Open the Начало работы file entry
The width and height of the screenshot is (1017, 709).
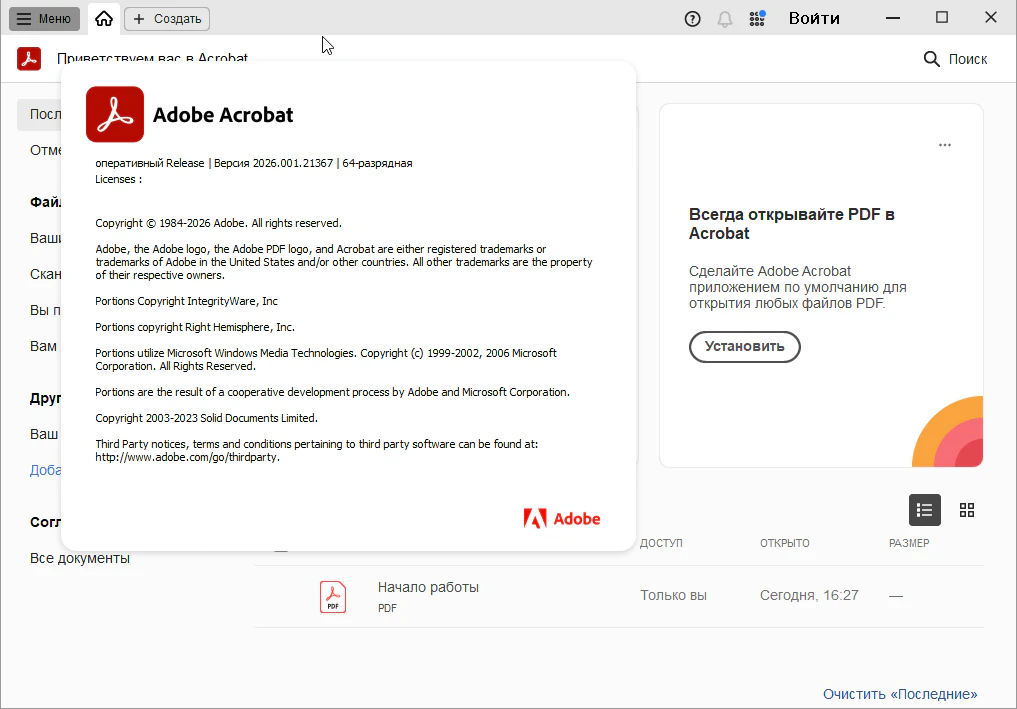(428, 587)
